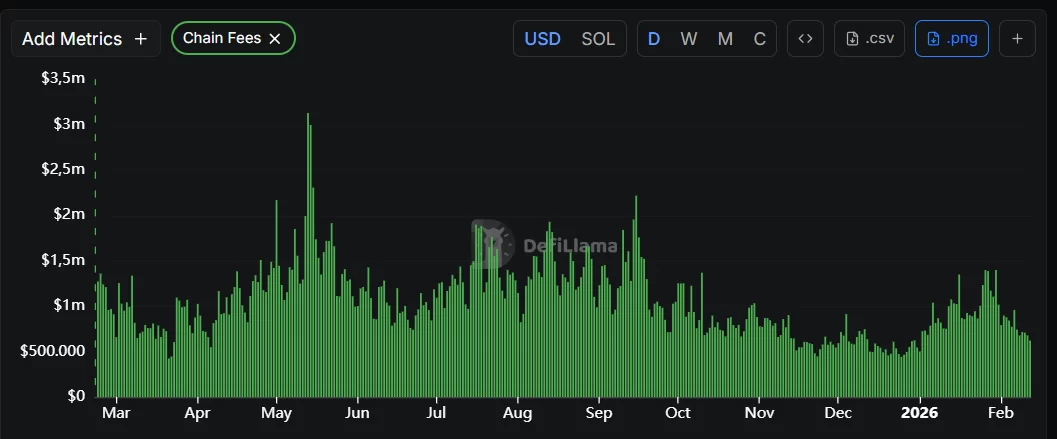Switch currency denomination to SOL
Image resolution: width=1057 pixels, height=439 pixels.
598,39
